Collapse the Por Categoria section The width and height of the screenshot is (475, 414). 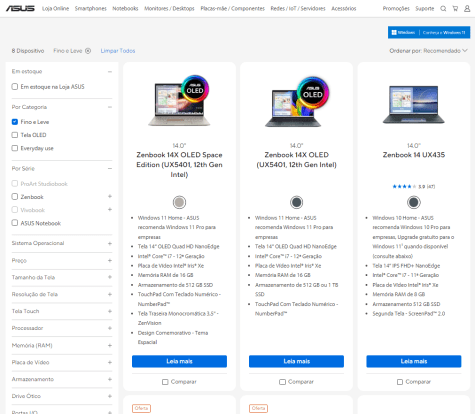pos(110,107)
